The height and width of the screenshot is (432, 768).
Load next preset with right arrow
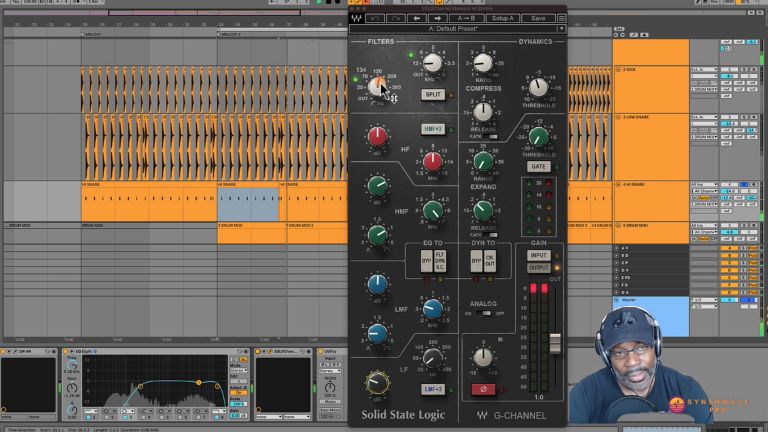(x=438, y=19)
